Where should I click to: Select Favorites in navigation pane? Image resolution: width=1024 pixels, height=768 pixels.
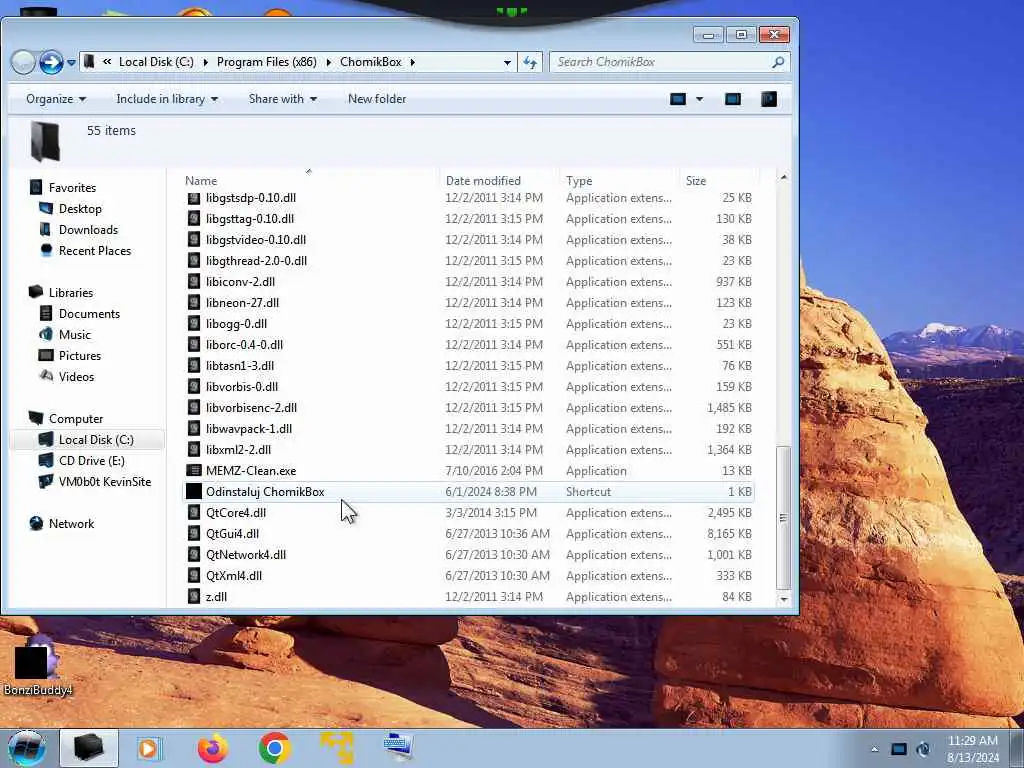tap(72, 188)
